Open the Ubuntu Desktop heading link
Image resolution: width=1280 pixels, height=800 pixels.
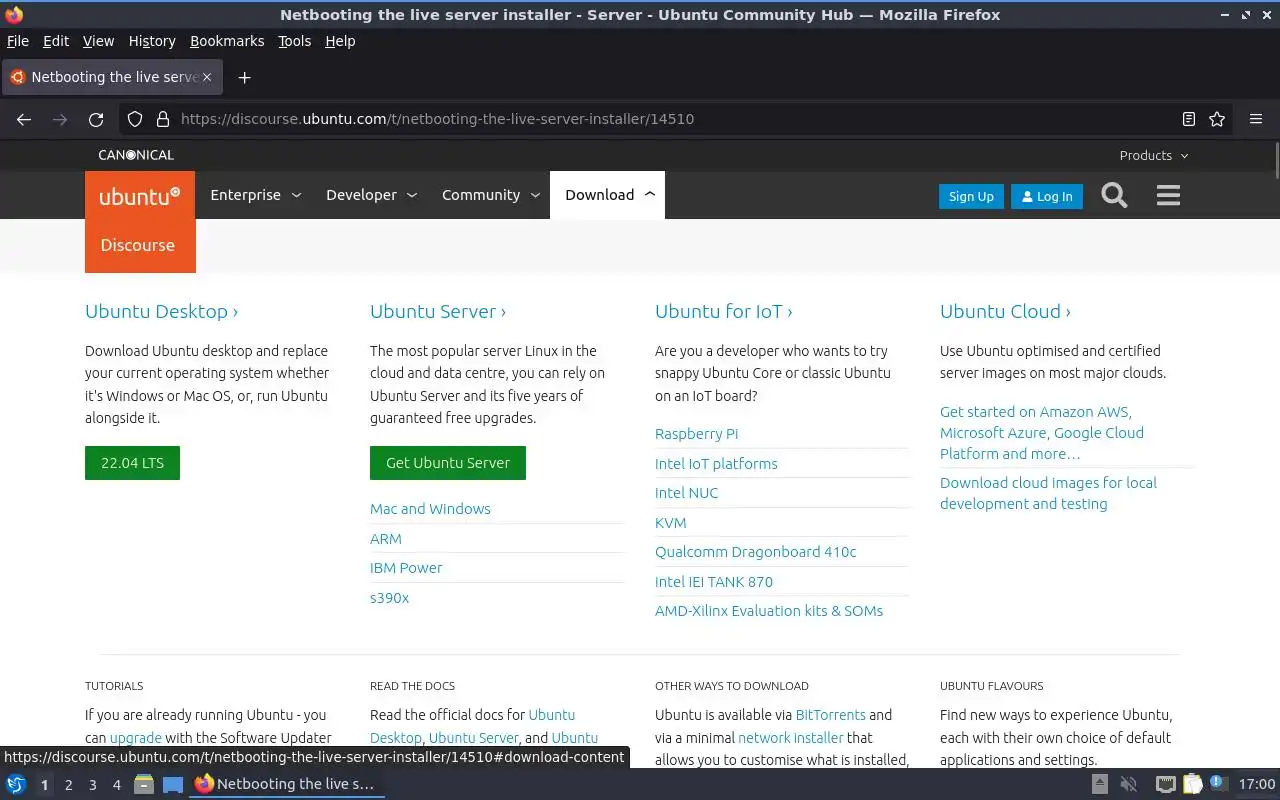tap(161, 311)
